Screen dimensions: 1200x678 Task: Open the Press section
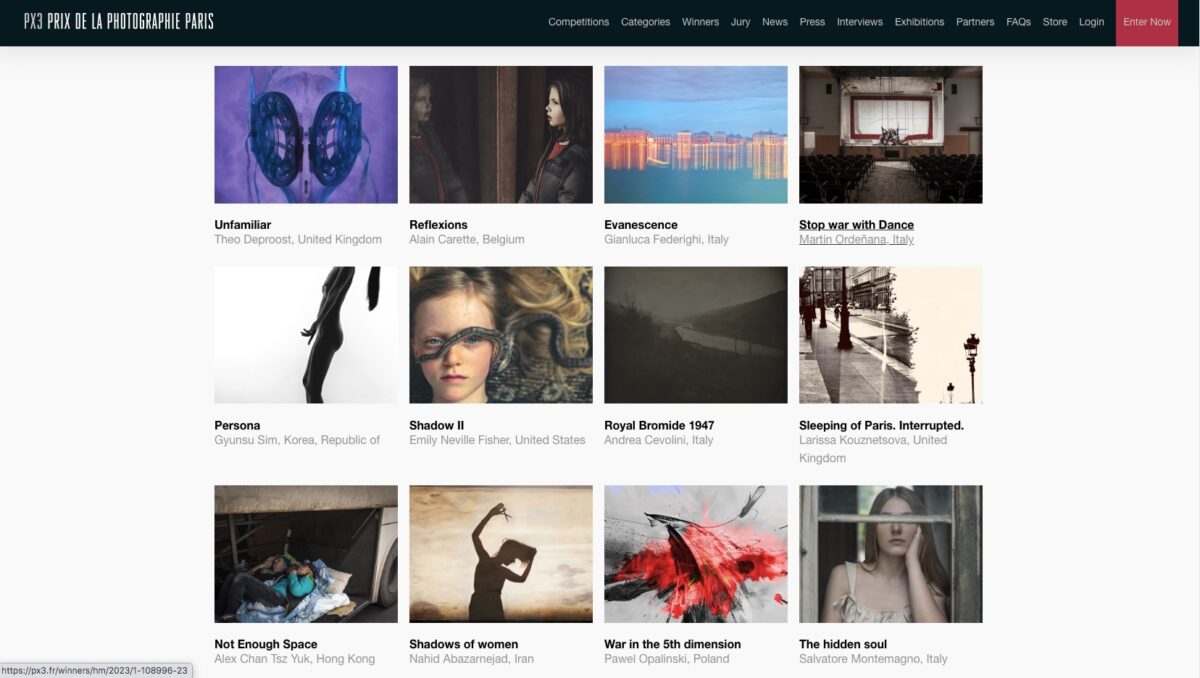point(812,22)
